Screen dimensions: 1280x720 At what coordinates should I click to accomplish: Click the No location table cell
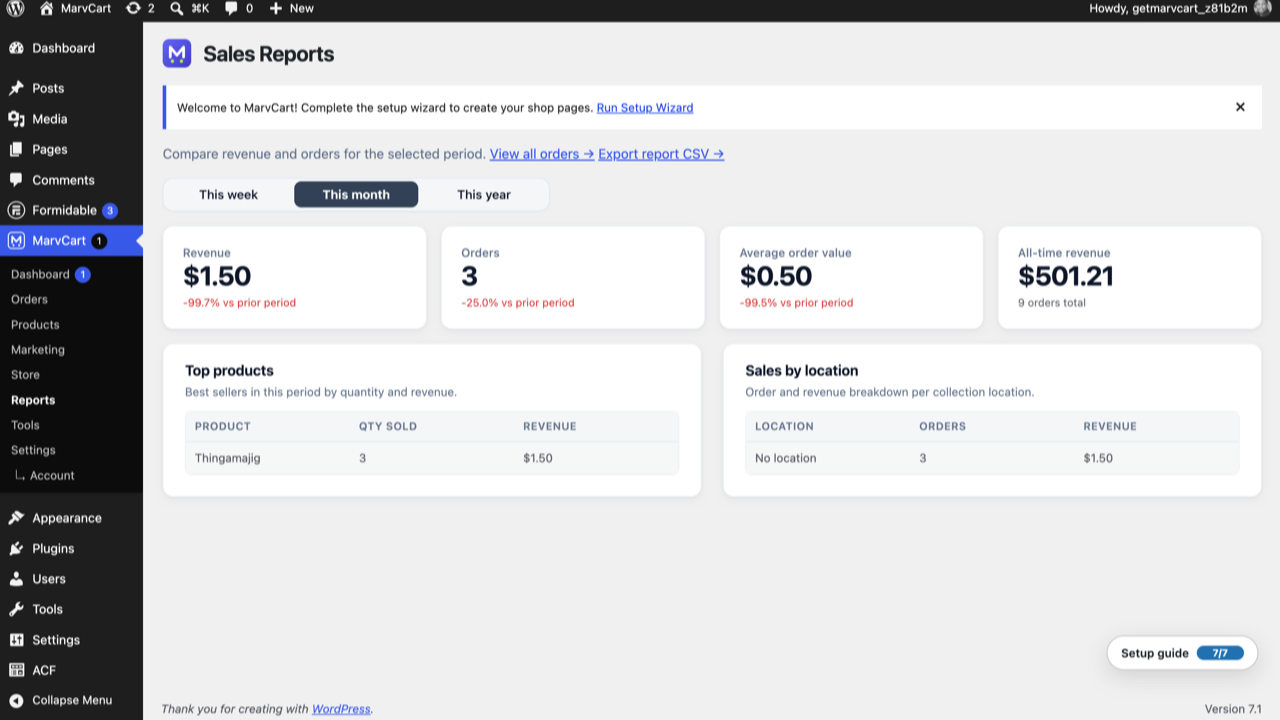pos(786,458)
